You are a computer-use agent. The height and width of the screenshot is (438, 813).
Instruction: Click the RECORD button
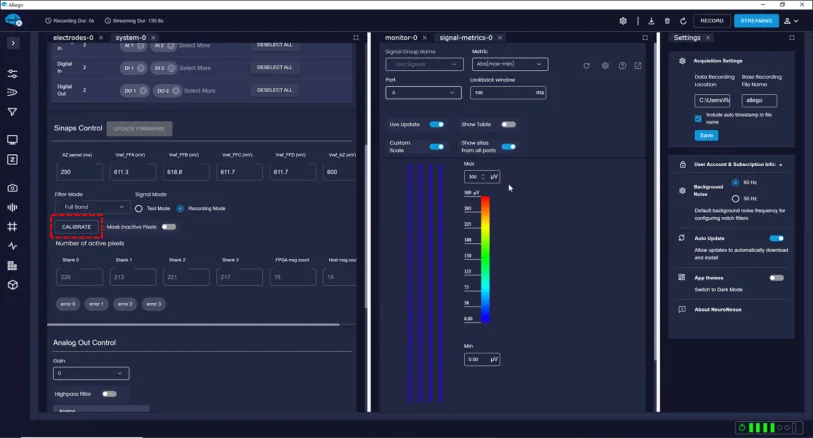pyautogui.click(x=712, y=21)
